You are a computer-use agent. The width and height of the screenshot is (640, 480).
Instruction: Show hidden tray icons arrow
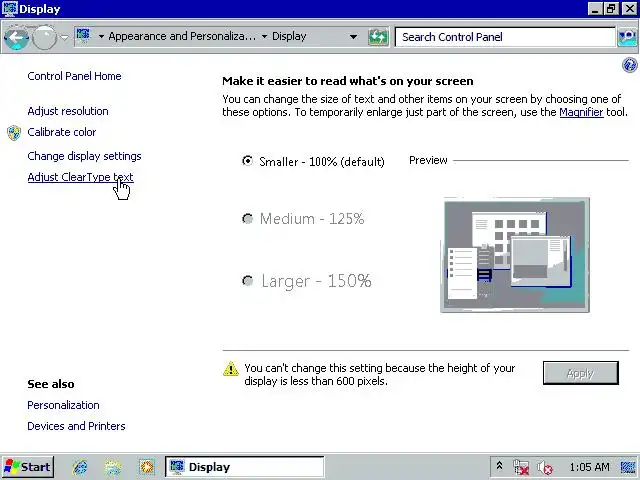[x=499, y=466]
